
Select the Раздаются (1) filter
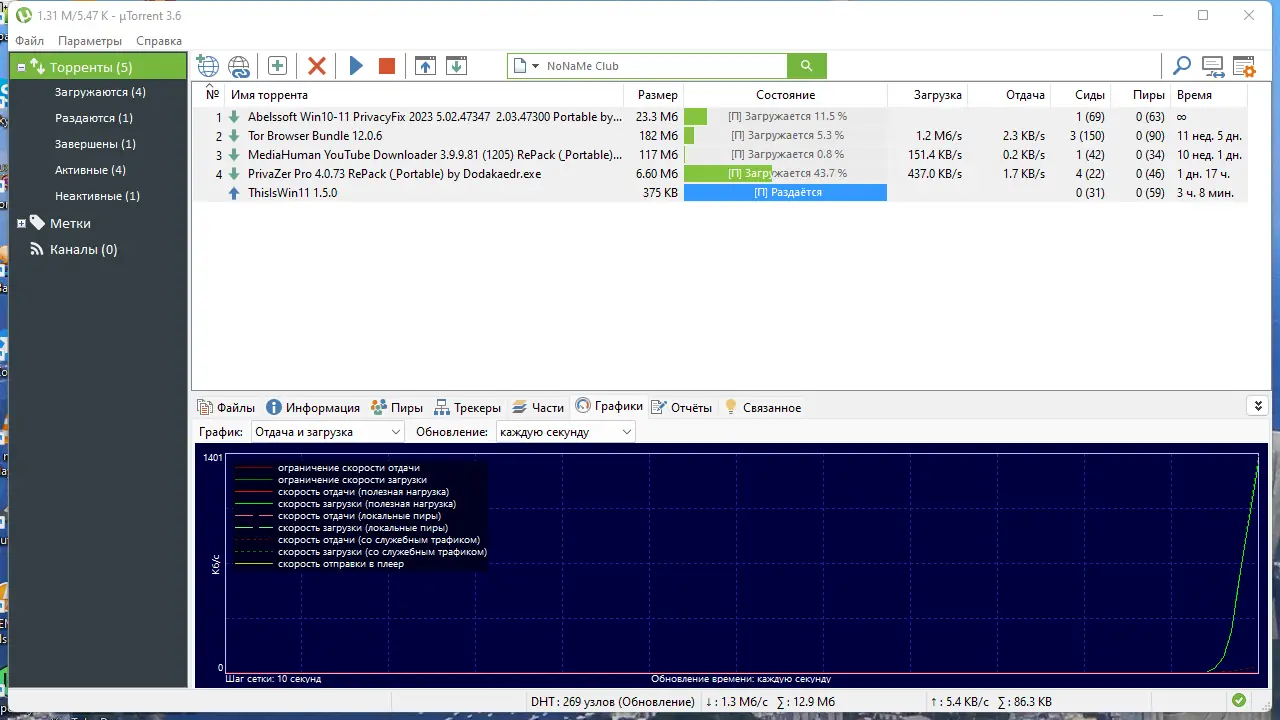(94, 118)
